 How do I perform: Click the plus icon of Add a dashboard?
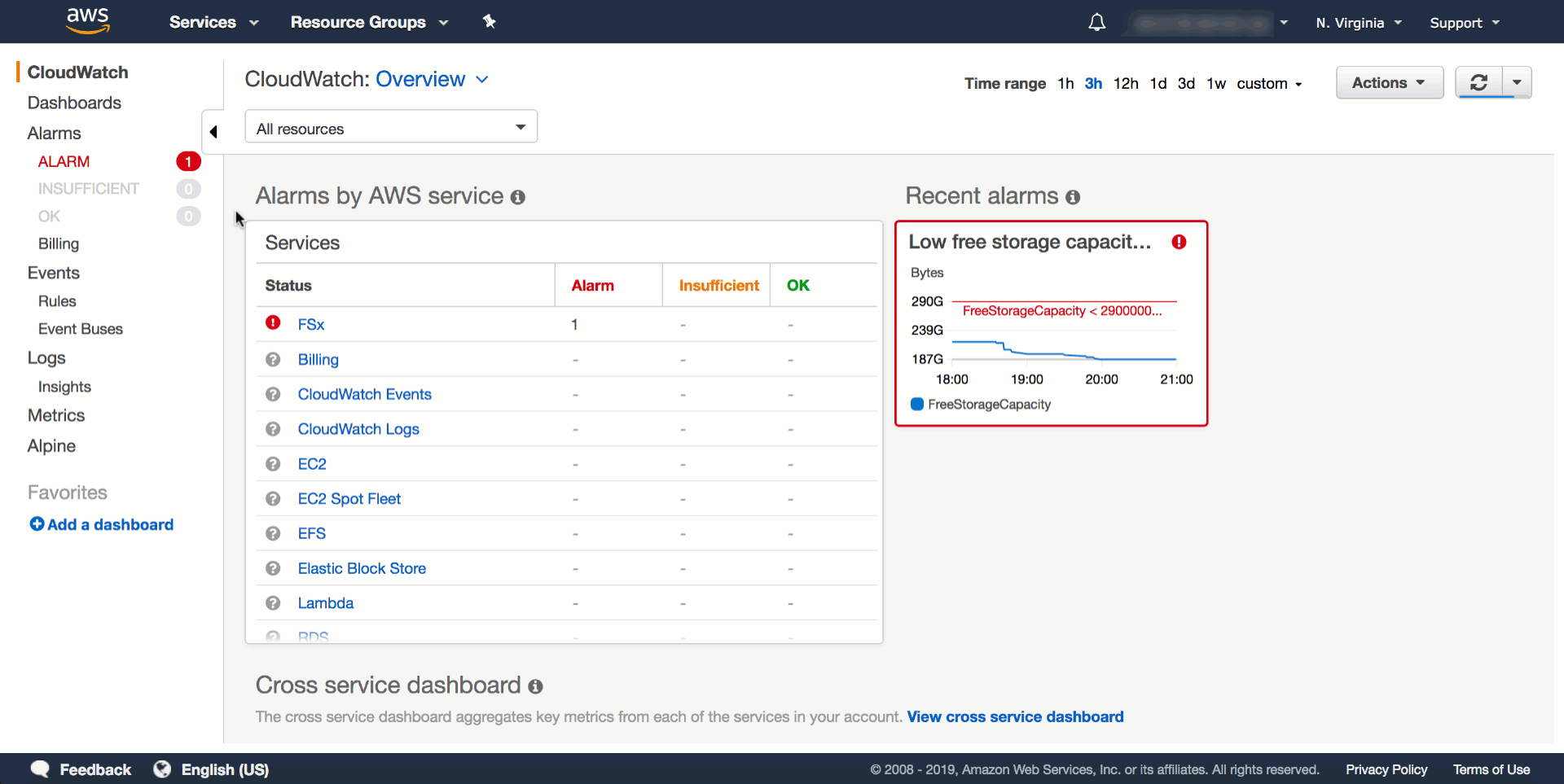click(x=37, y=524)
